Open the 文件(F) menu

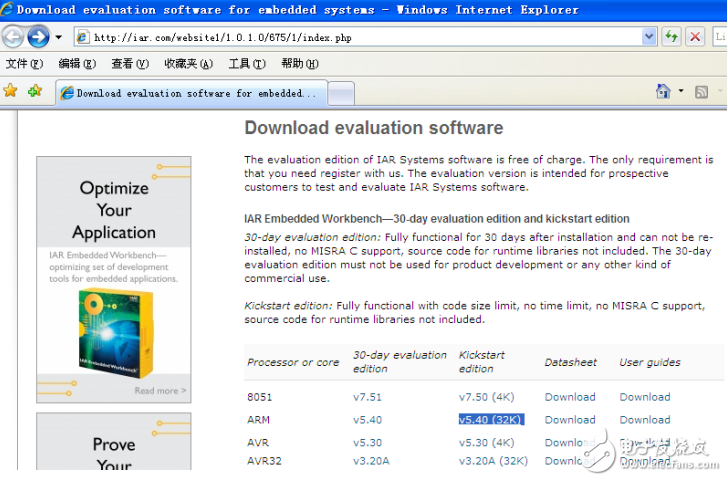coord(24,64)
